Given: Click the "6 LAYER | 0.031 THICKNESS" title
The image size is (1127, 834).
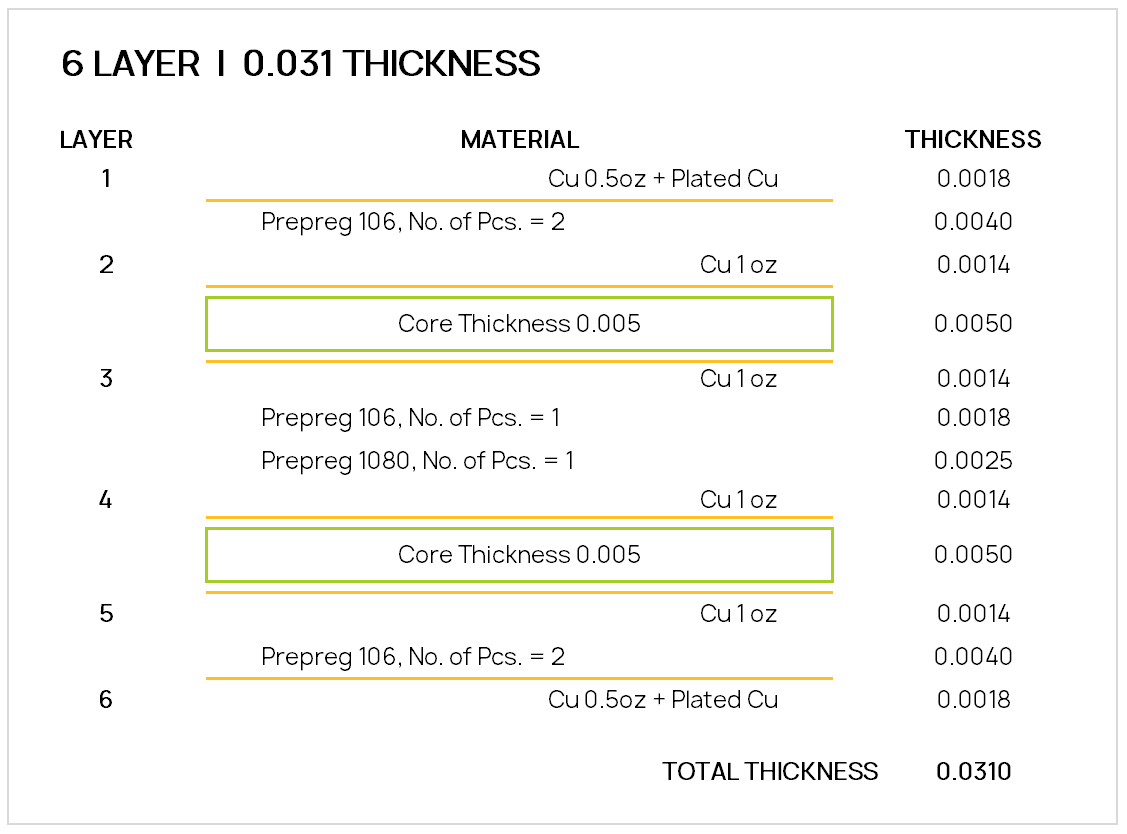Looking at the screenshot, I should pyautogui.click(x=301, y=64).
